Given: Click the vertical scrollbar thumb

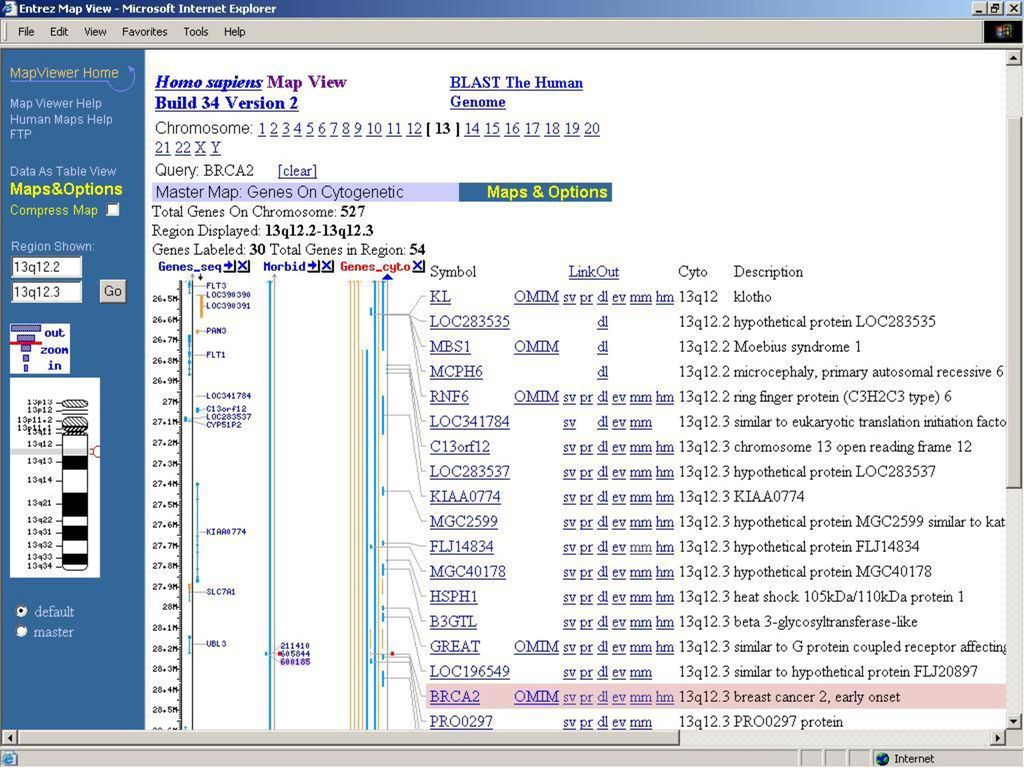Looking at the screenshot, I should pos(1014,302).
